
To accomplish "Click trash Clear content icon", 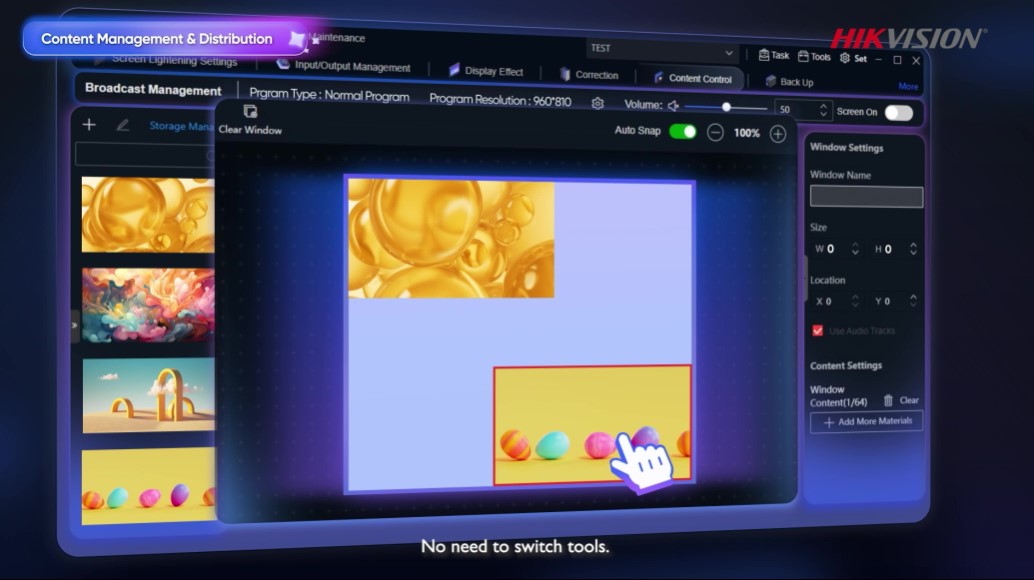I will tap(888, 400).
